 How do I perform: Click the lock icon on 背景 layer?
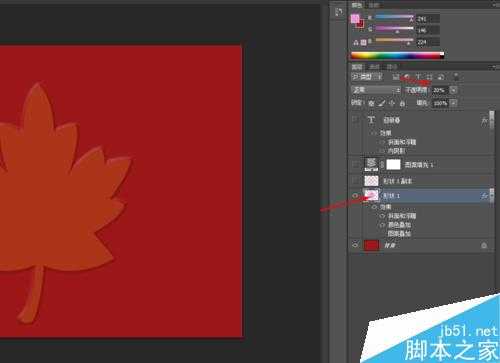click(484, 246)
